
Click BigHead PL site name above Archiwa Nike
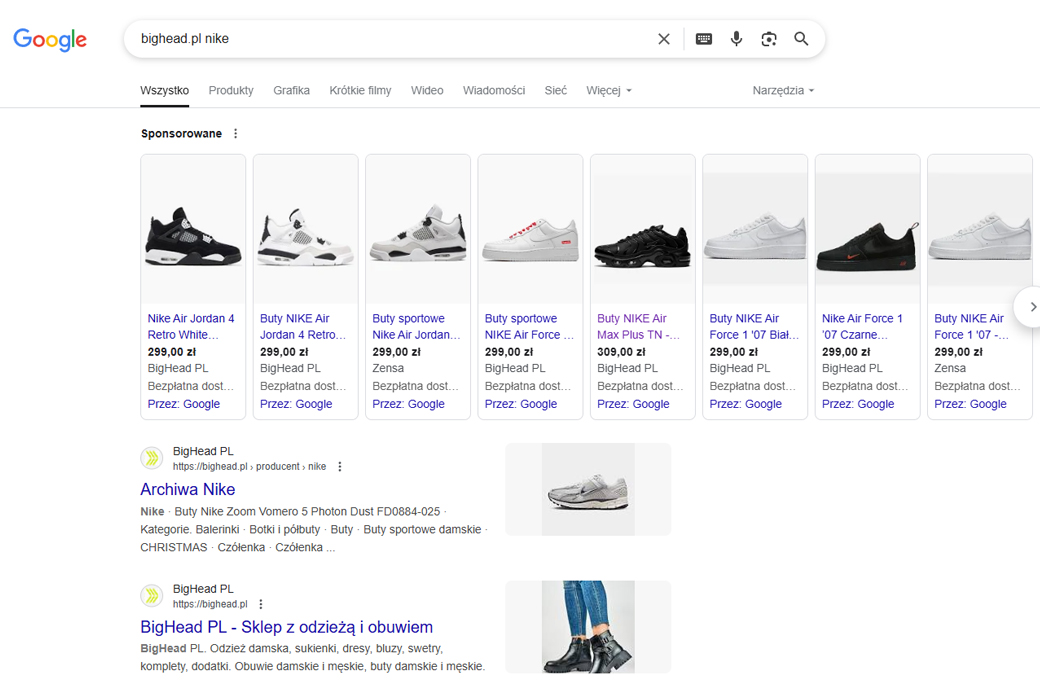tap(203, 451)
